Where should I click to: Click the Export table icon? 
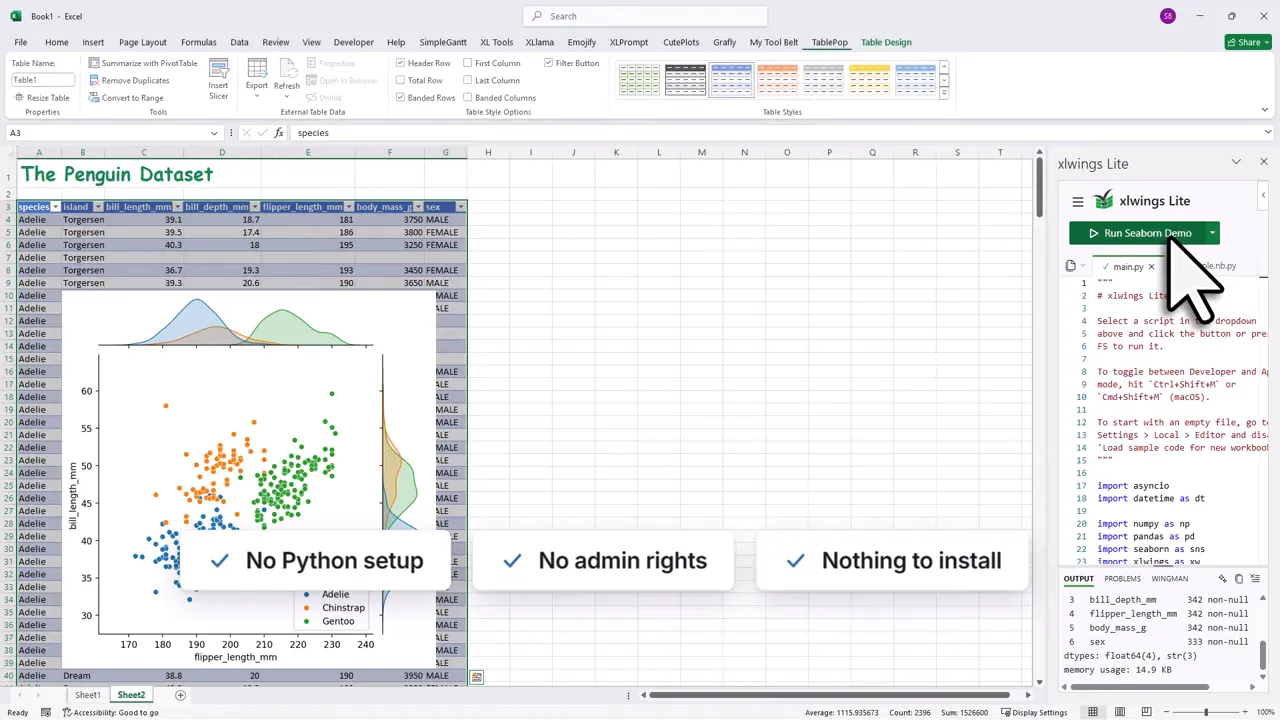tap(257, 68)
